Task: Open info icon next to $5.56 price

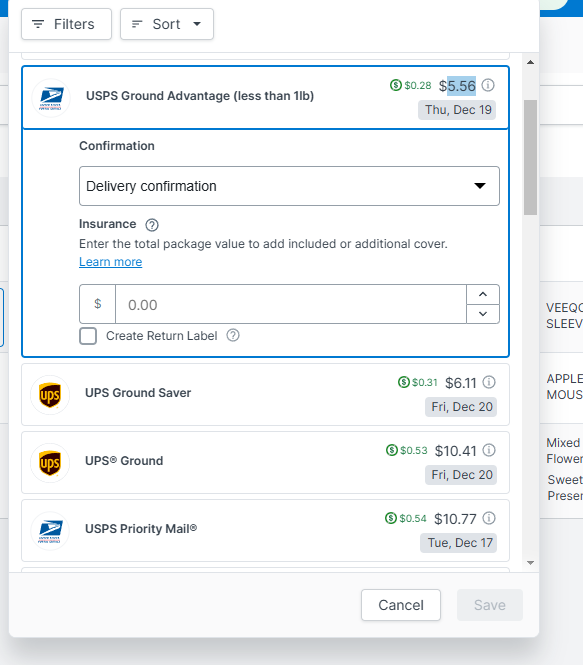Action: (488, 85)
